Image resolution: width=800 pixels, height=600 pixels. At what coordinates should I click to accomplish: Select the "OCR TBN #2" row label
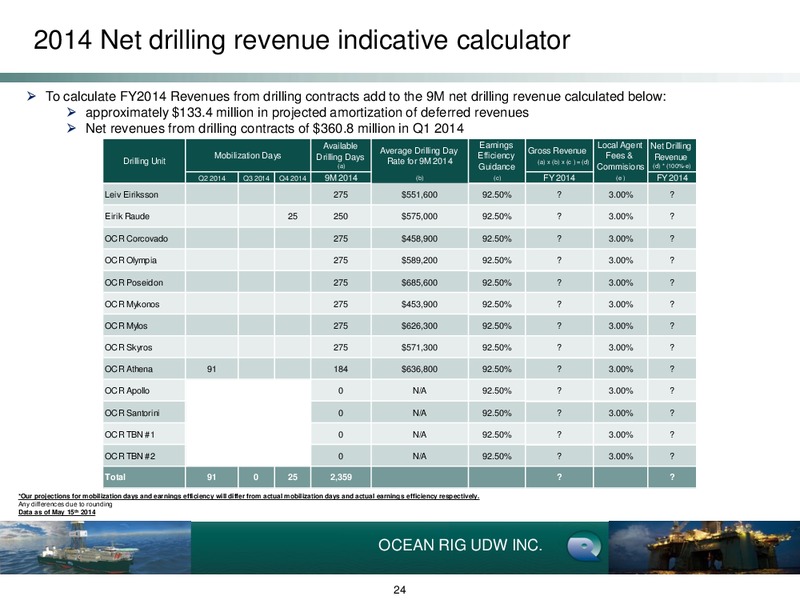click(x=130, y=456)
